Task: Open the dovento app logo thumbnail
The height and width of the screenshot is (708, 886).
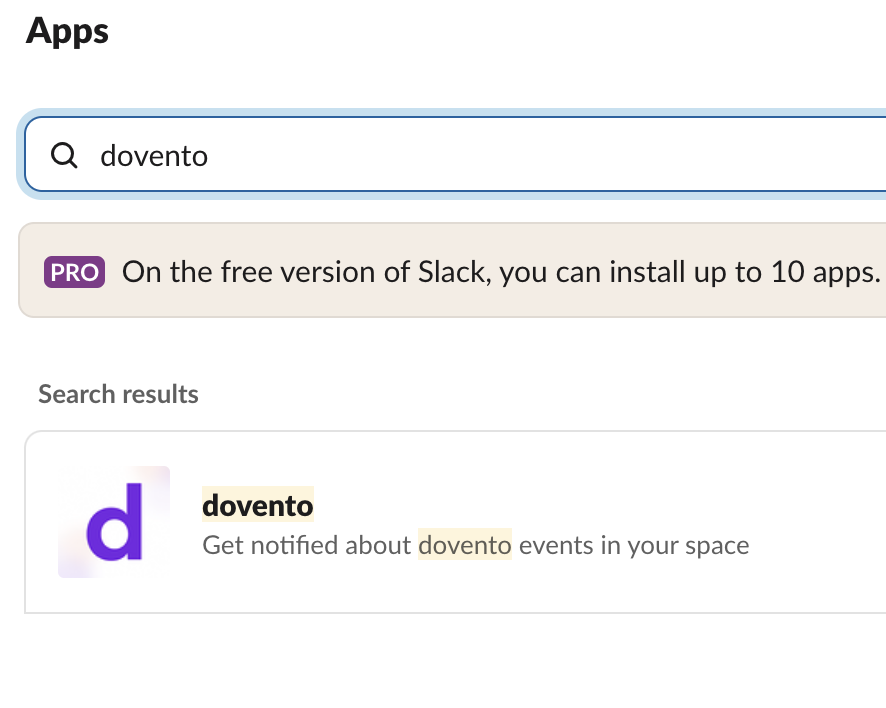Action: [x=114, y=522]
